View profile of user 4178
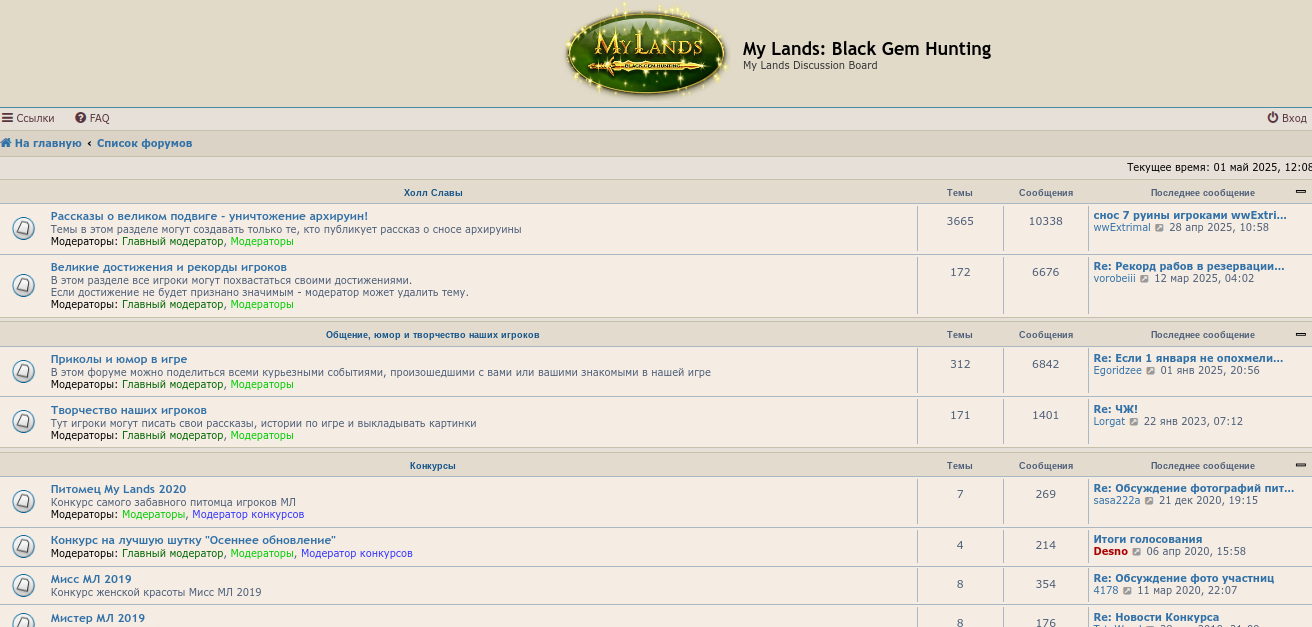Screen dimensions: 1312x627 pyautogui.click(x=1106, y=591)
